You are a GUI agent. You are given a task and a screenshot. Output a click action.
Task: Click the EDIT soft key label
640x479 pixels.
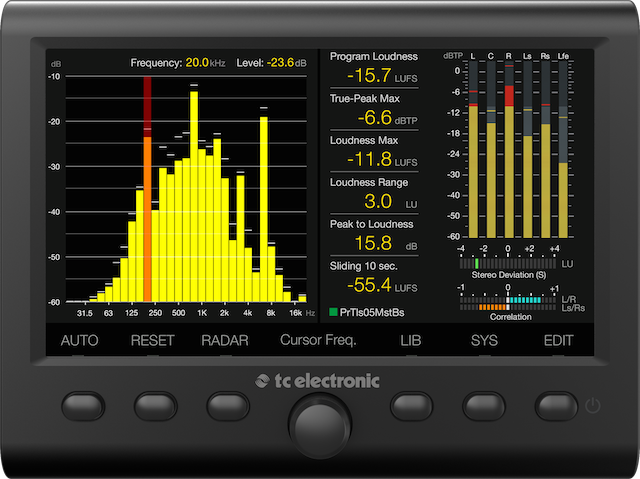[559, 341]
